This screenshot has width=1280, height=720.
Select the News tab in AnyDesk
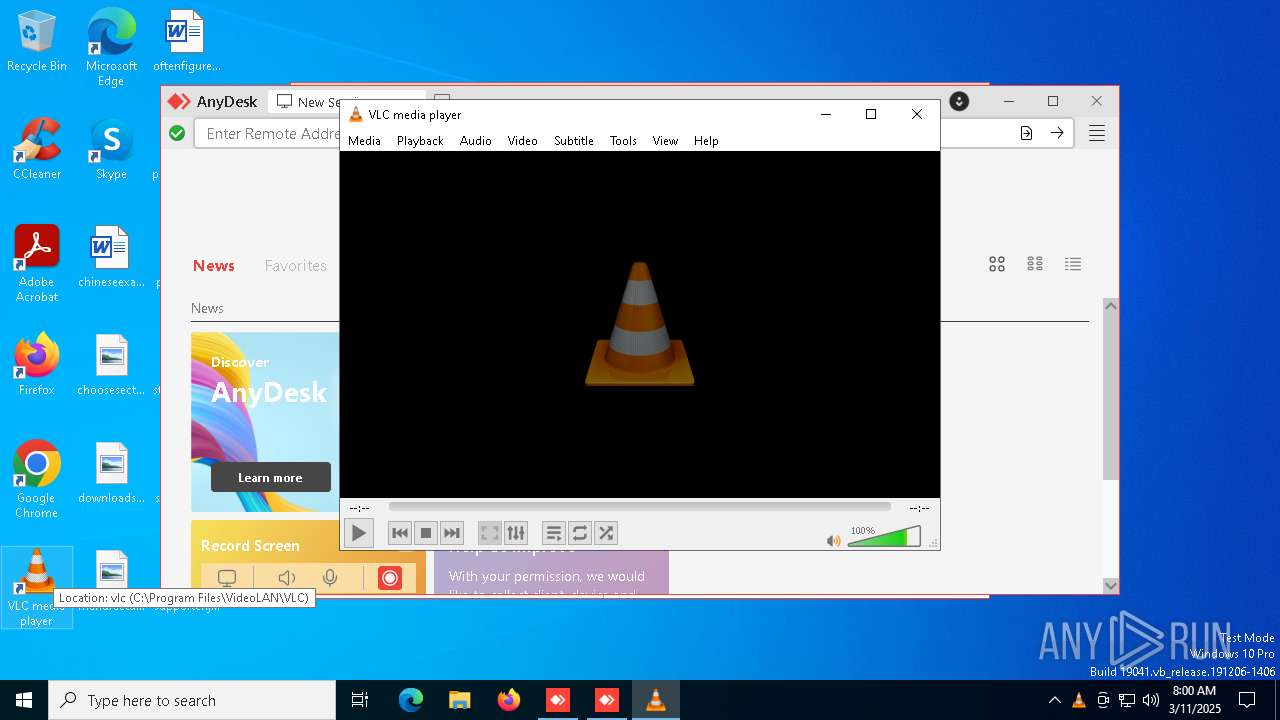(214, 265)
